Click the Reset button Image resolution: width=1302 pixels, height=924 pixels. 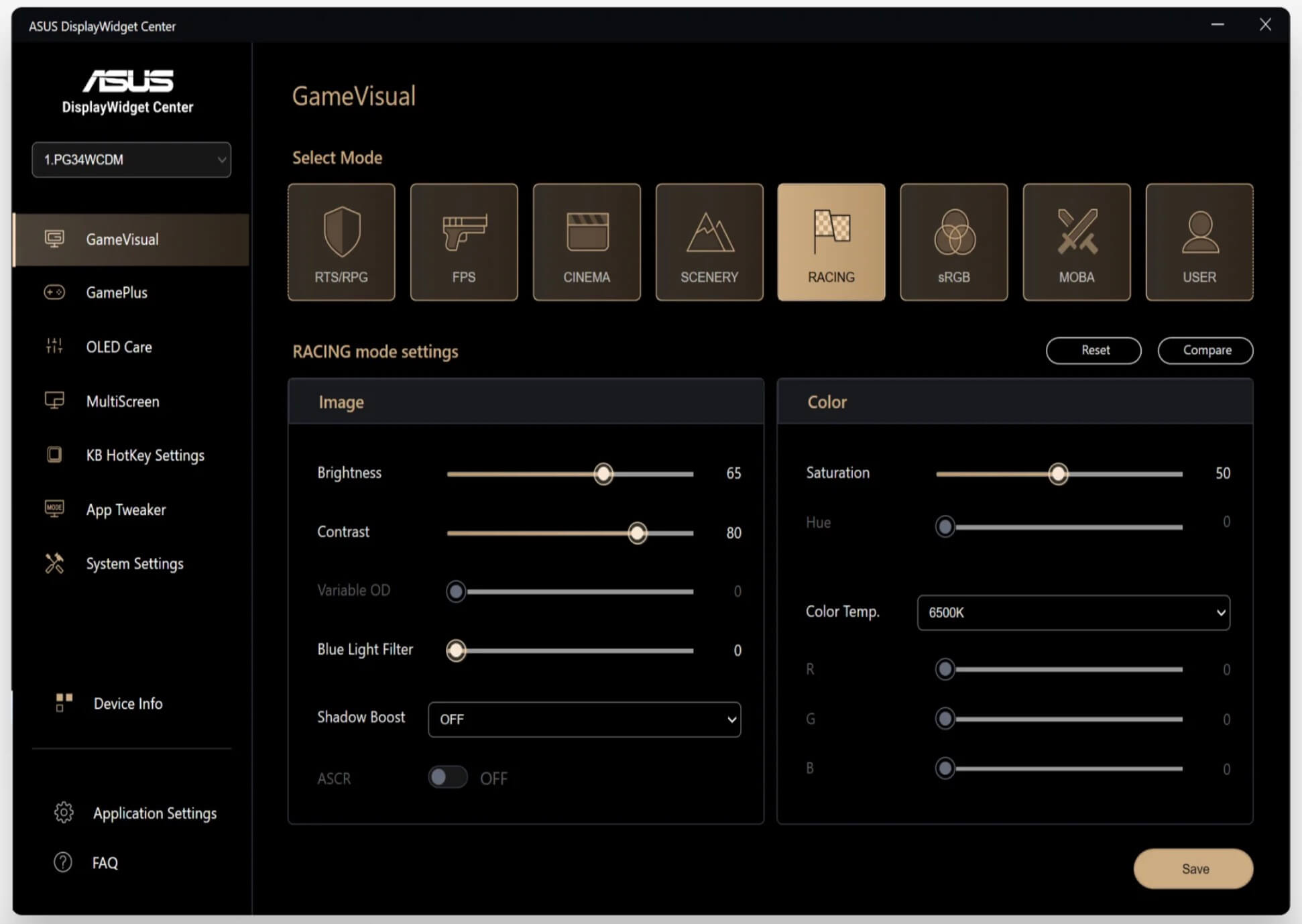(1093, 351)
